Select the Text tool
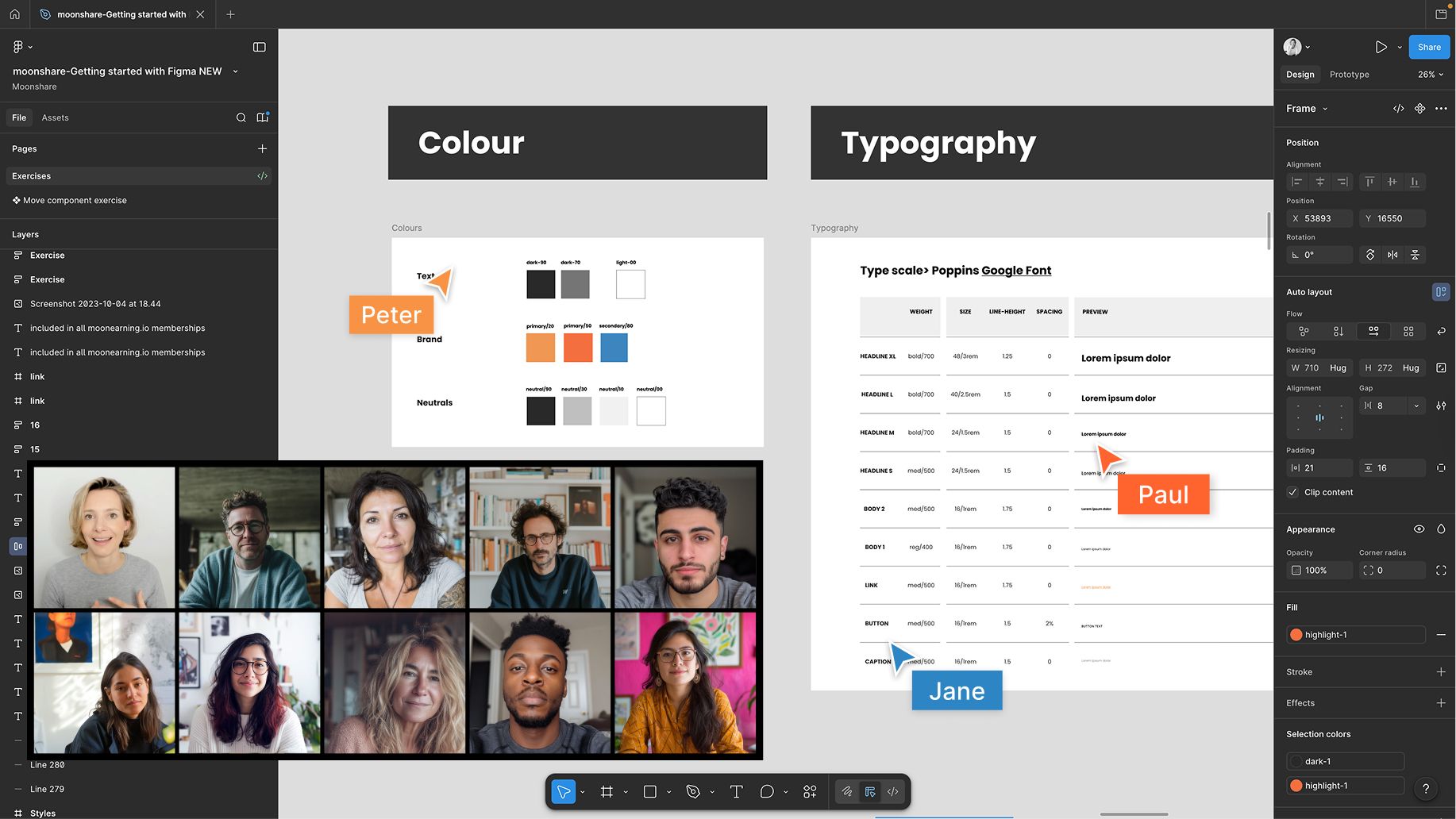Viewport: 1456px width, 819px height. click(x=736, y=791)
